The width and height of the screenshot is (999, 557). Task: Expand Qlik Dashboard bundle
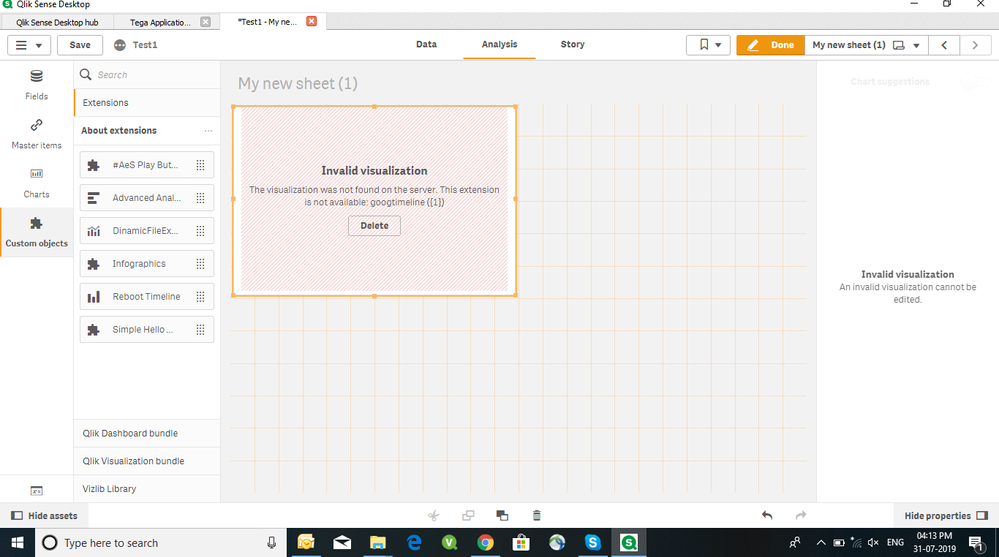(x=147, y=433)
